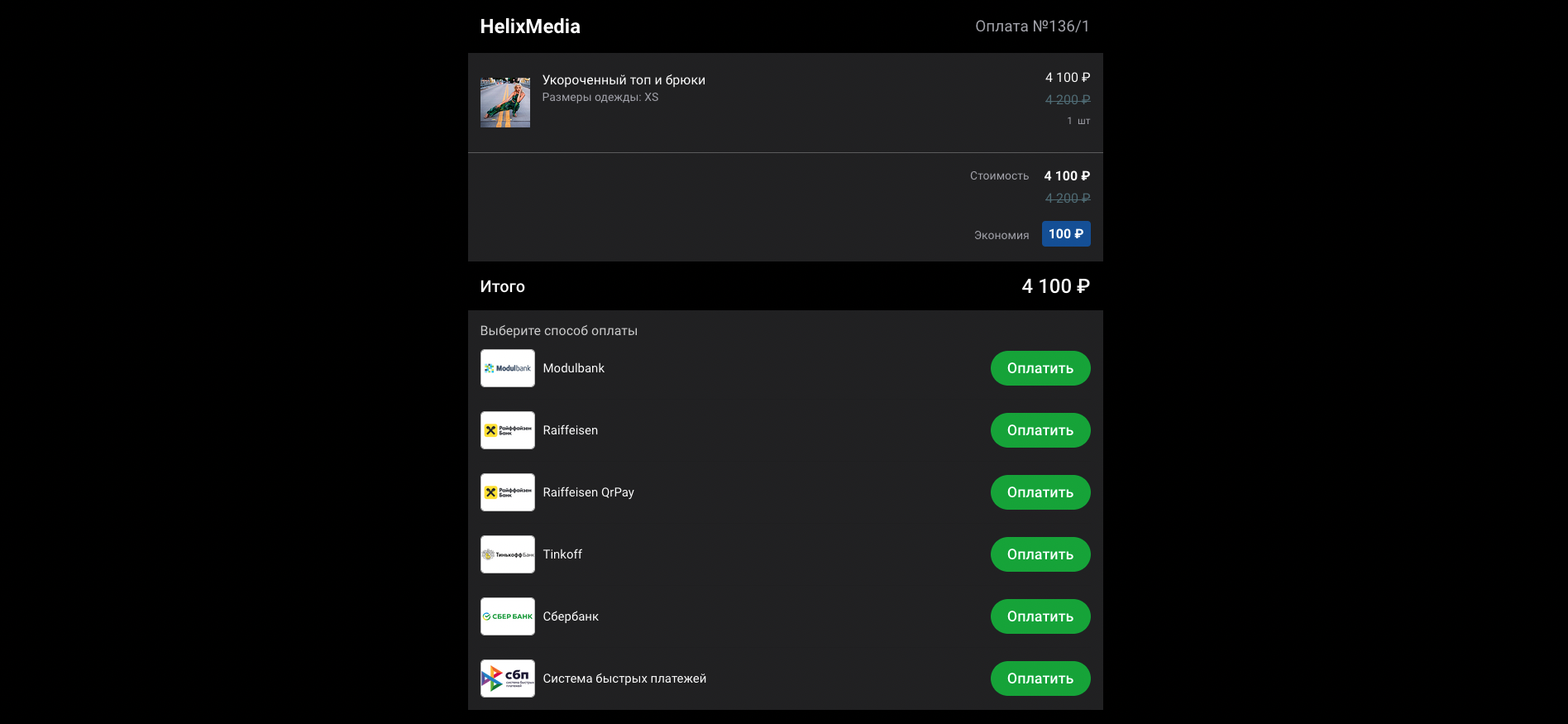
Task: Pay via Raiffeisen QrPay Оплатить button
Action: (x=1040, y=492)
